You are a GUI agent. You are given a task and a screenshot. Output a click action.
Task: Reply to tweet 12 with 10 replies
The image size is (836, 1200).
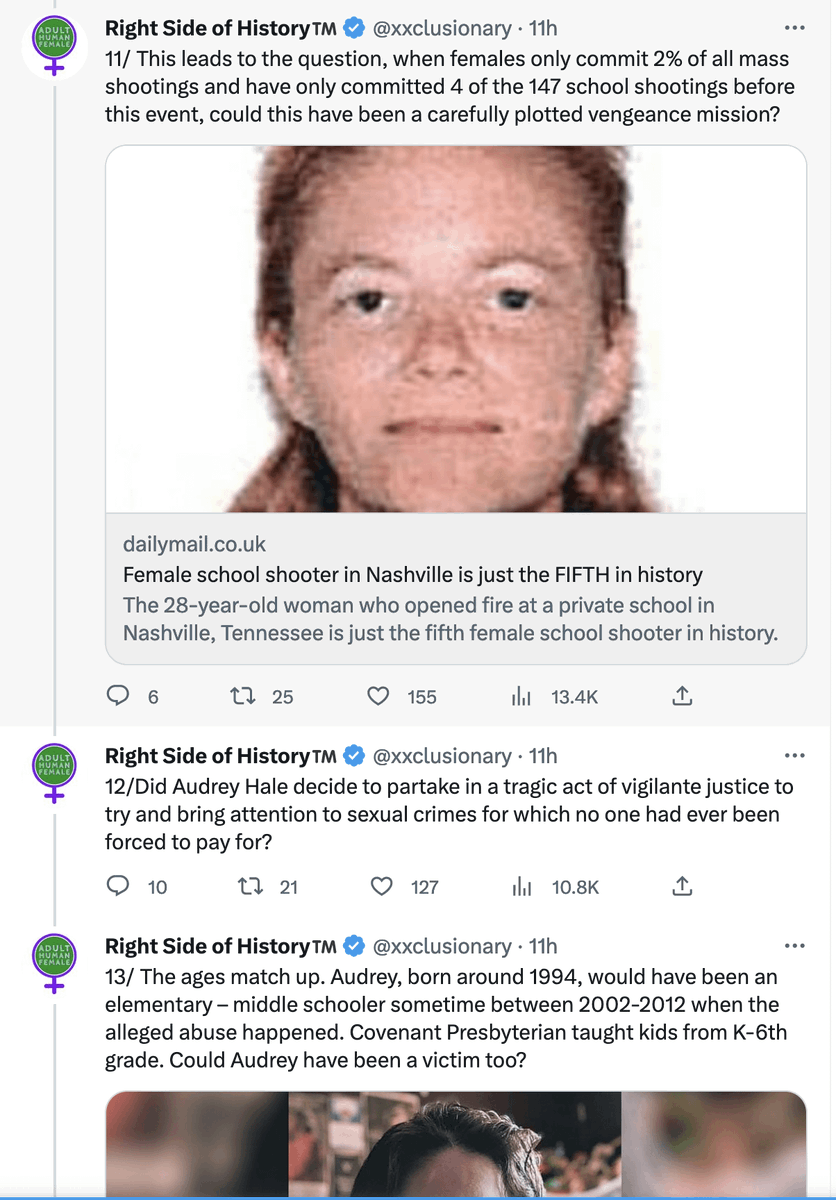pyautogui.click(x=120, y=885)
